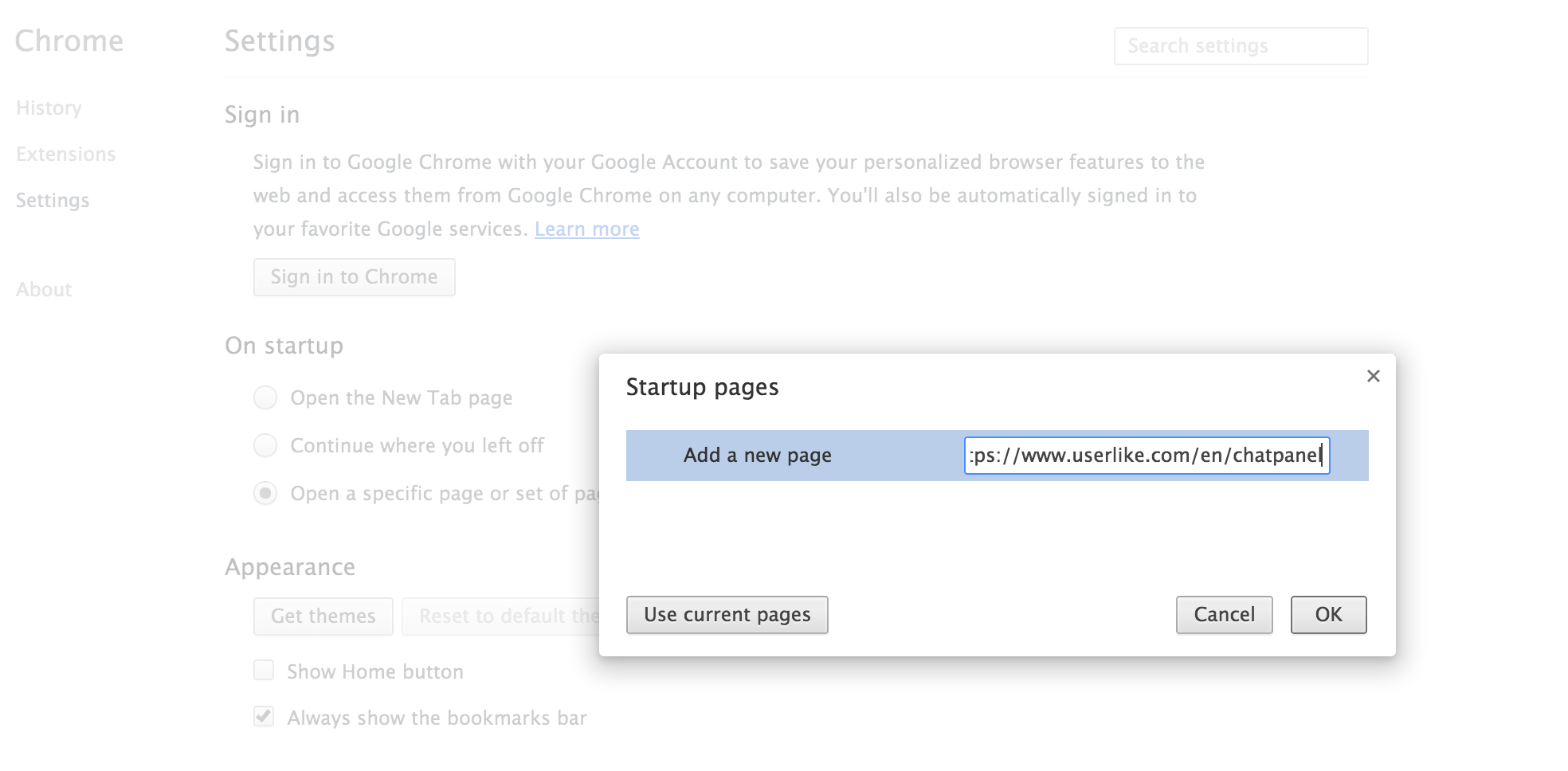Click Reset to default theme button
The width and height of the screenshot is (1568, 771).
click(502, 616)
